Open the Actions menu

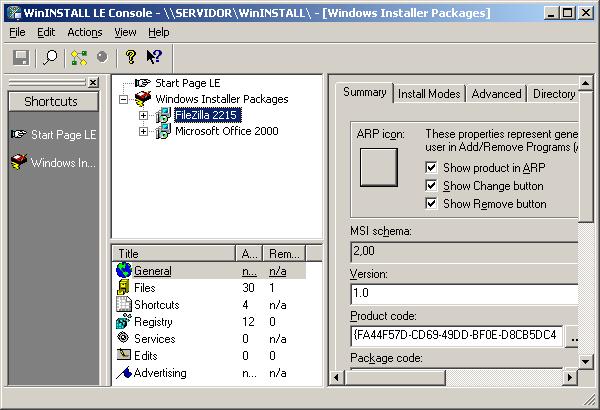click(x=85, y=32)
